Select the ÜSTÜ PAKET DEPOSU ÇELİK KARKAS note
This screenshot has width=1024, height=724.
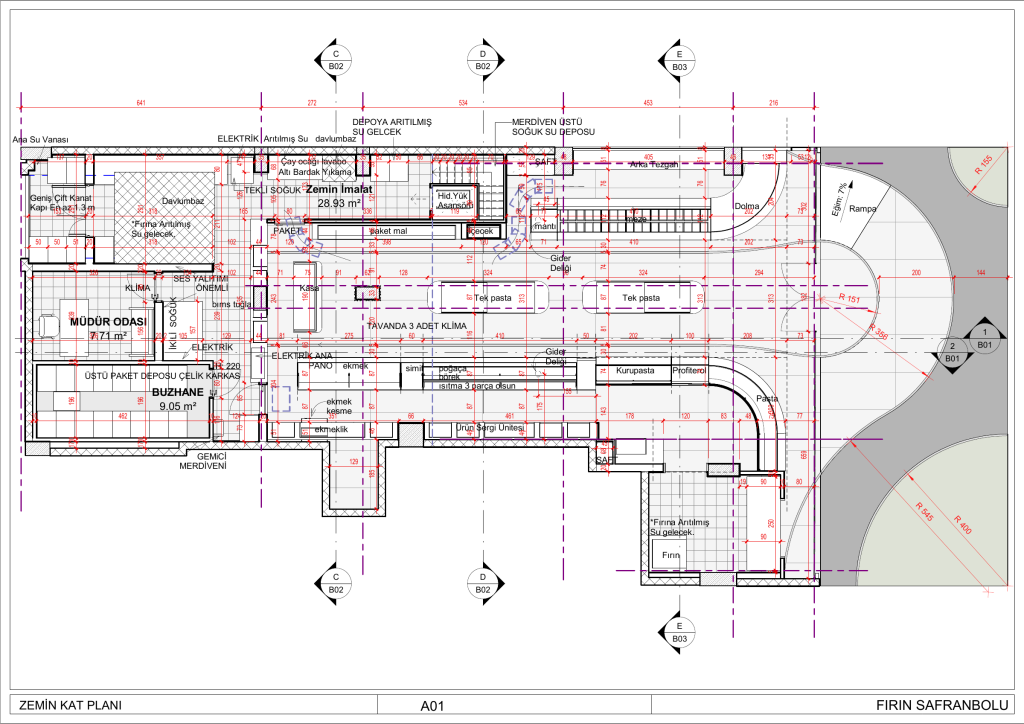[x=163, y=376]
